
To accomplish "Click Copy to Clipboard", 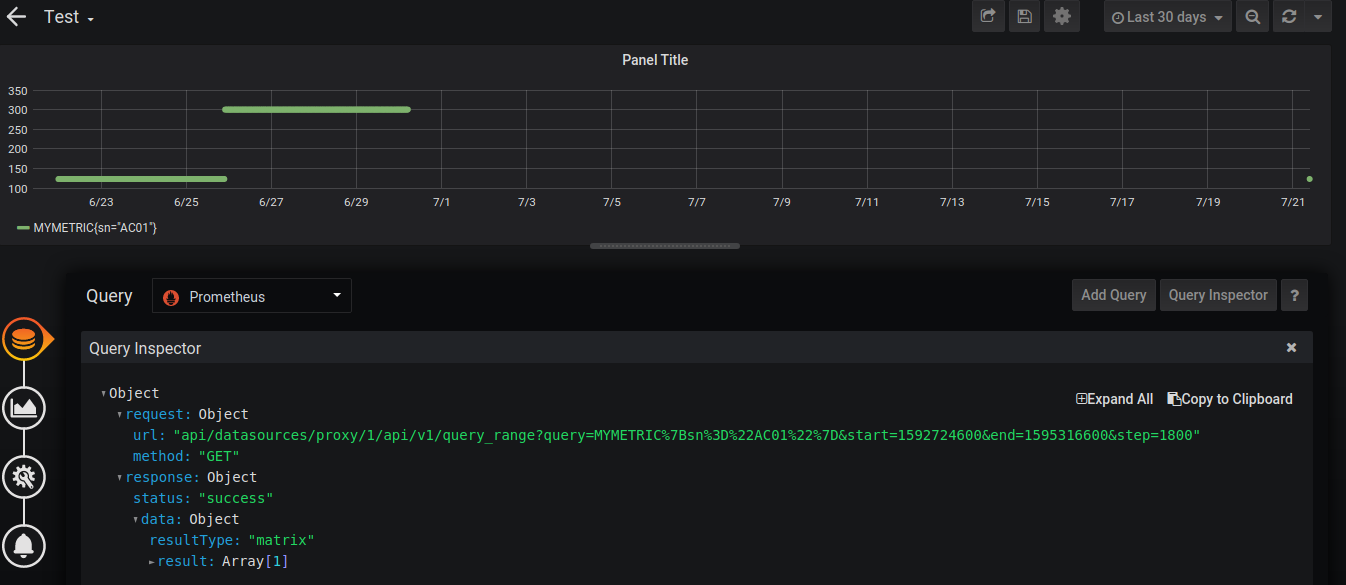I will [1230, 399].
